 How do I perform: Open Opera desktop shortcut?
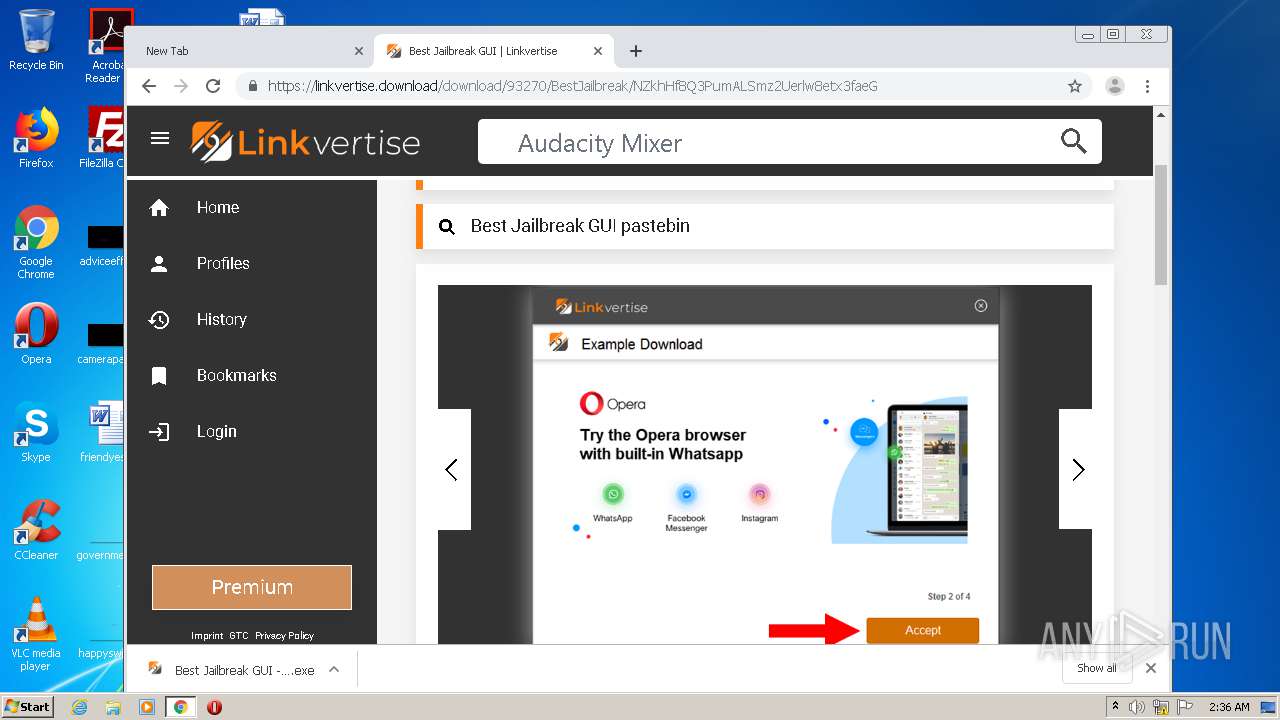[x=36, y=334]
